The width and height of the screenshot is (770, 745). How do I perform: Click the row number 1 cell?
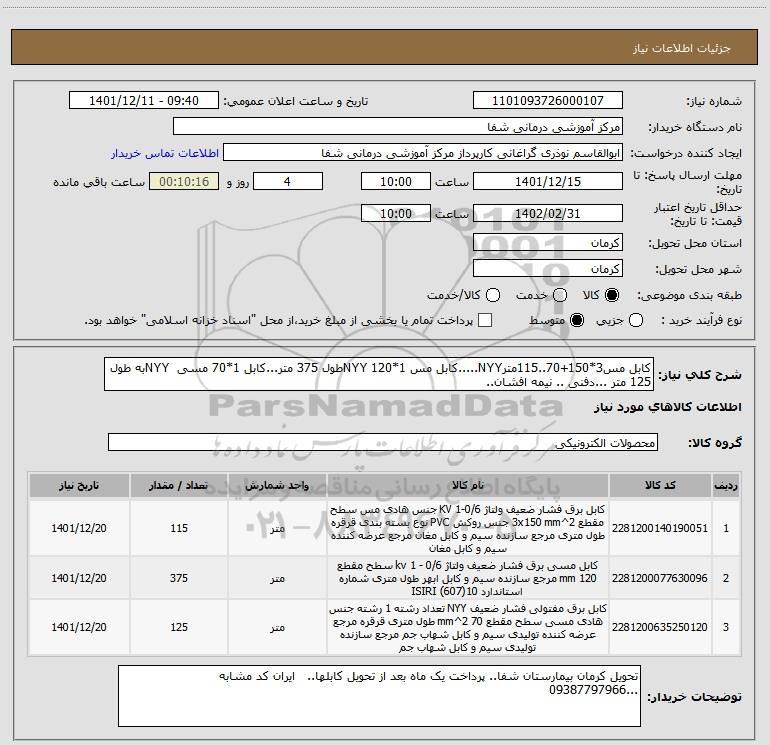point(726,528)
